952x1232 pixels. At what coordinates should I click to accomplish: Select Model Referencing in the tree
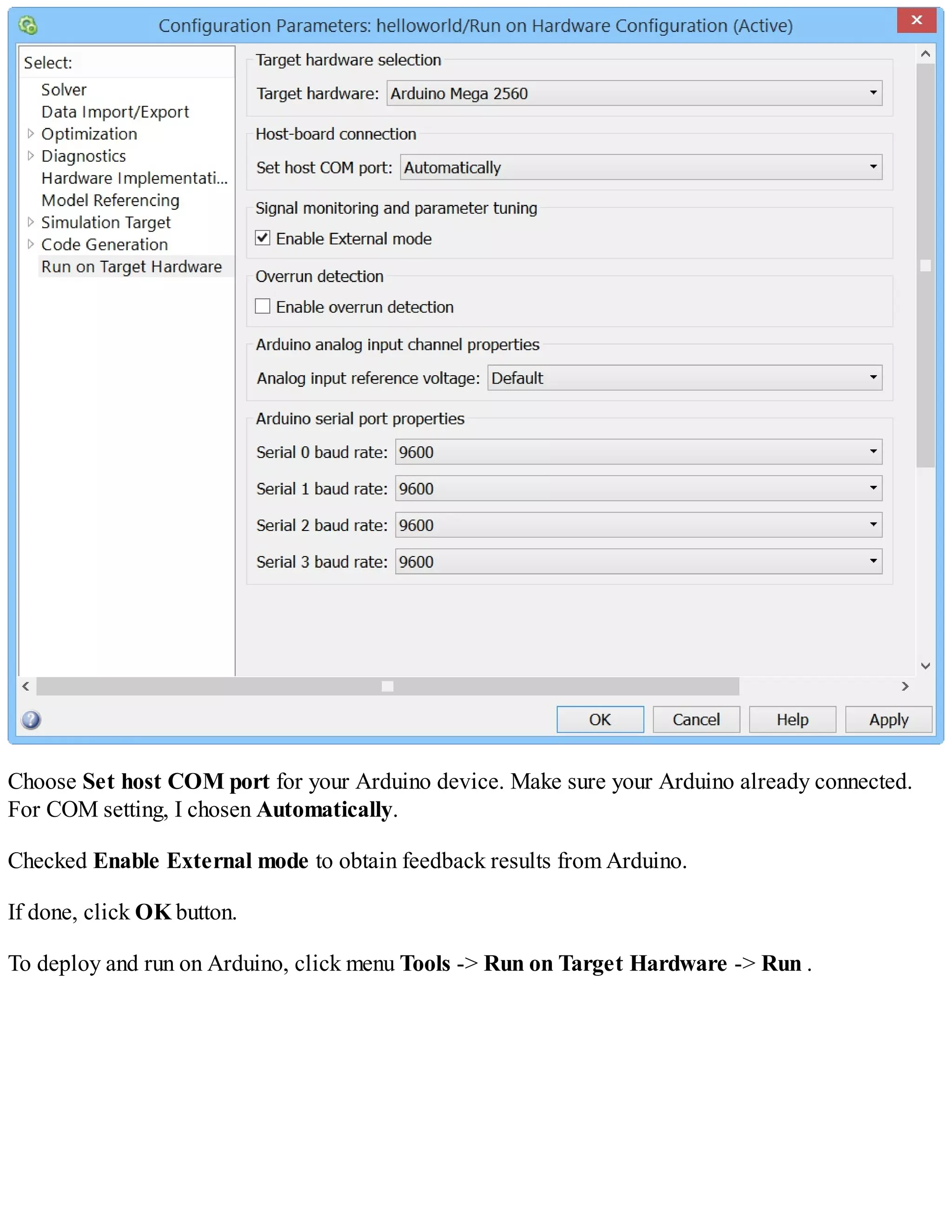point(111,200)
